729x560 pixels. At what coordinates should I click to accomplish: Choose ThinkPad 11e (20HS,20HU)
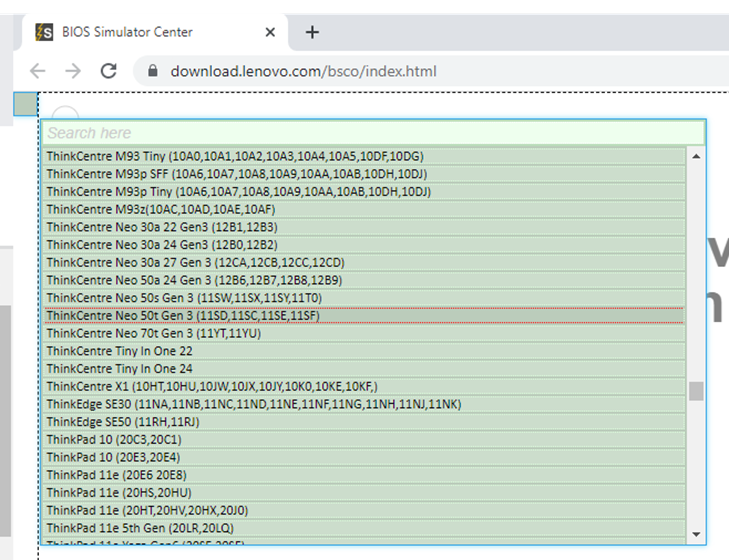tap(364, 492)
